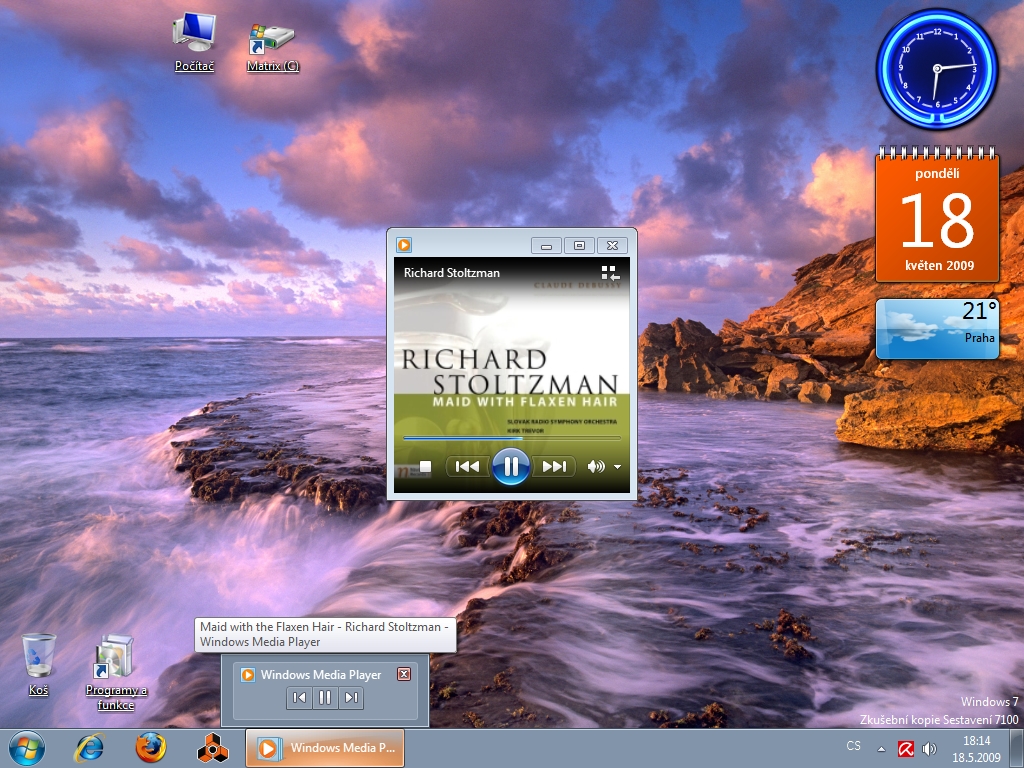Show hidden tray icons arrow
Screen dimensions: 1024x768
click(x=881, y=749)
